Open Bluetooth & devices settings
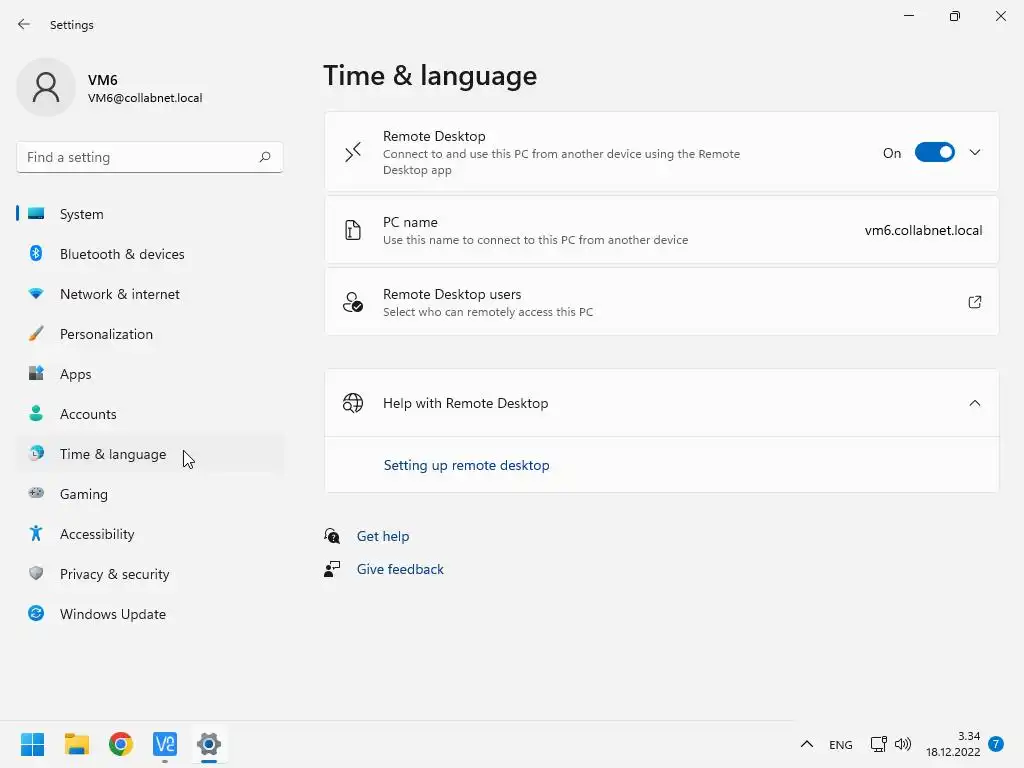1024x768 pixels. 122,254
